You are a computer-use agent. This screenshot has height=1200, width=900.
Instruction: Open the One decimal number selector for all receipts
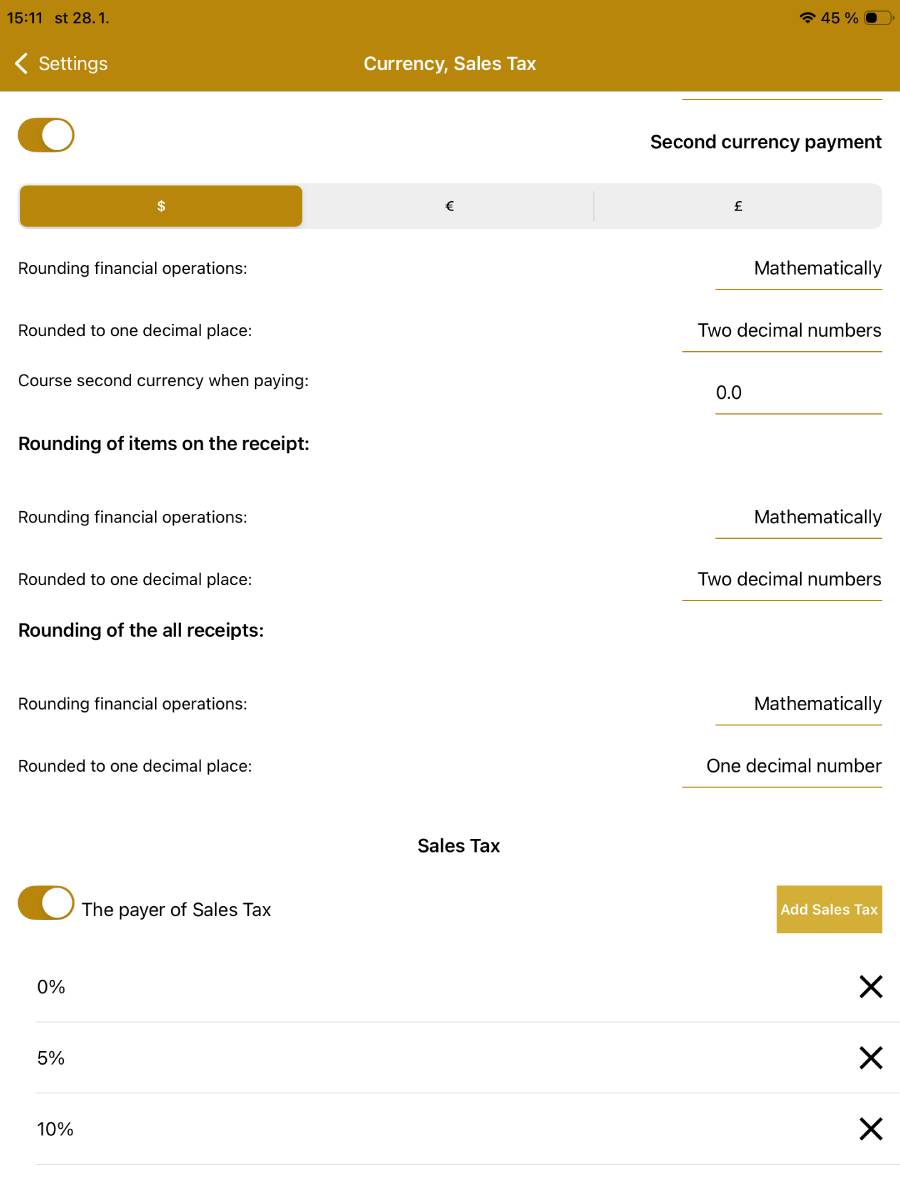(793, 766)
